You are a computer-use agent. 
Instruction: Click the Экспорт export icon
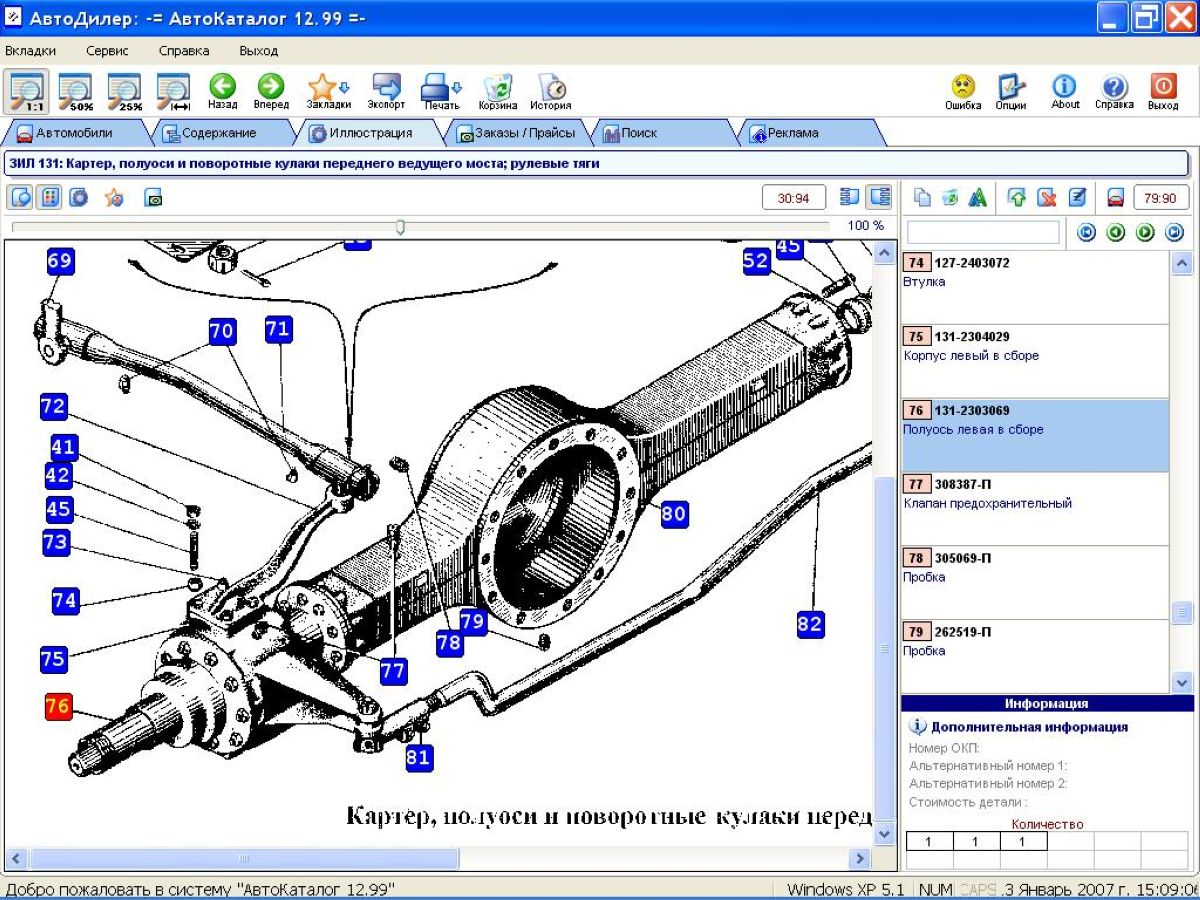click(386, 92)
